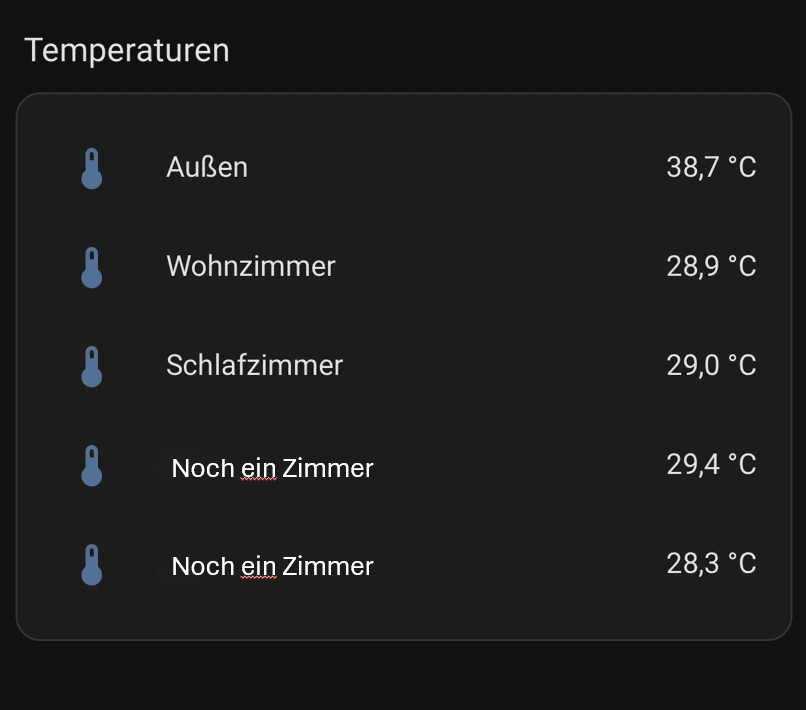Click the Temperaturen section heading

[126, 50]
